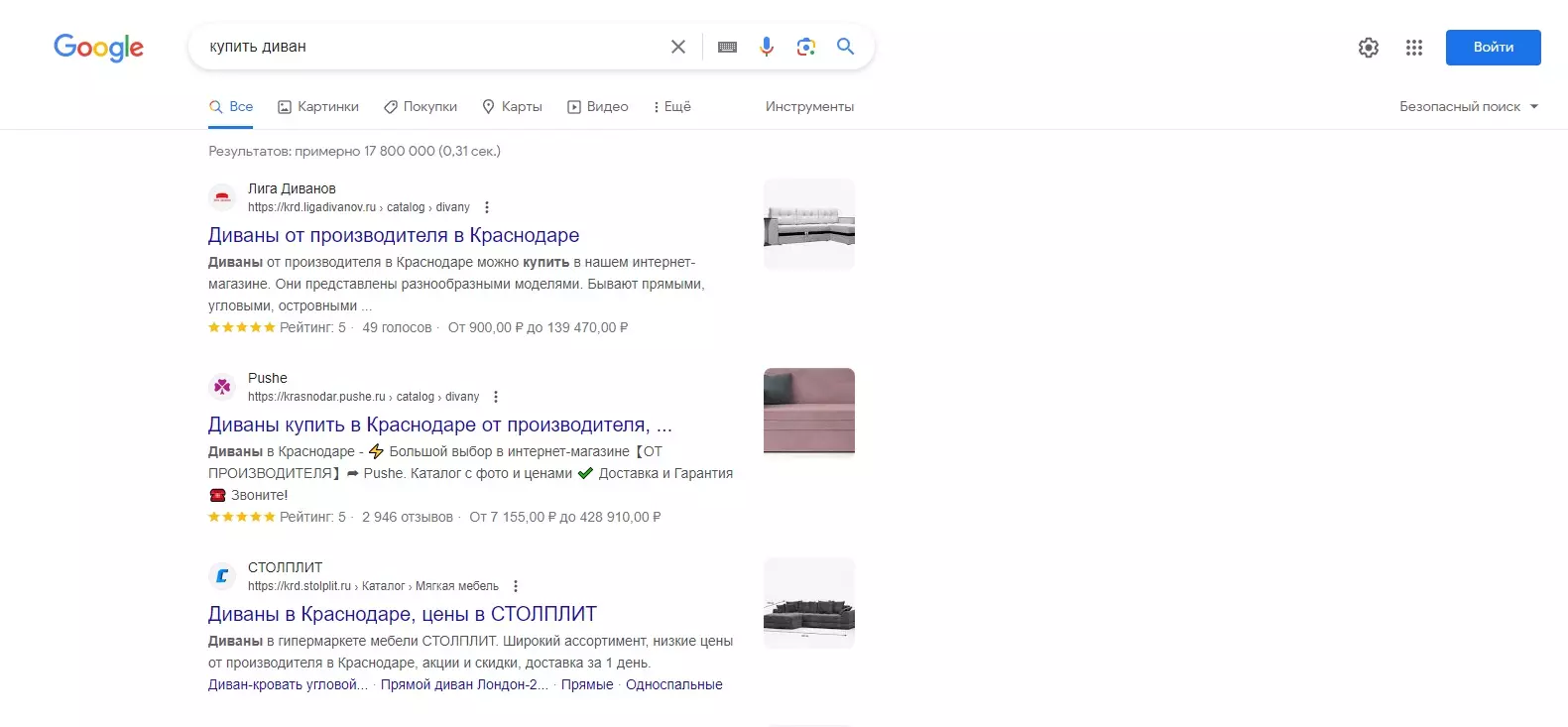The image size is (1568, 727).
Task: Click price range От 7 155,00 ₽ до 428 910,00 ₽
Action: (565, 517)
